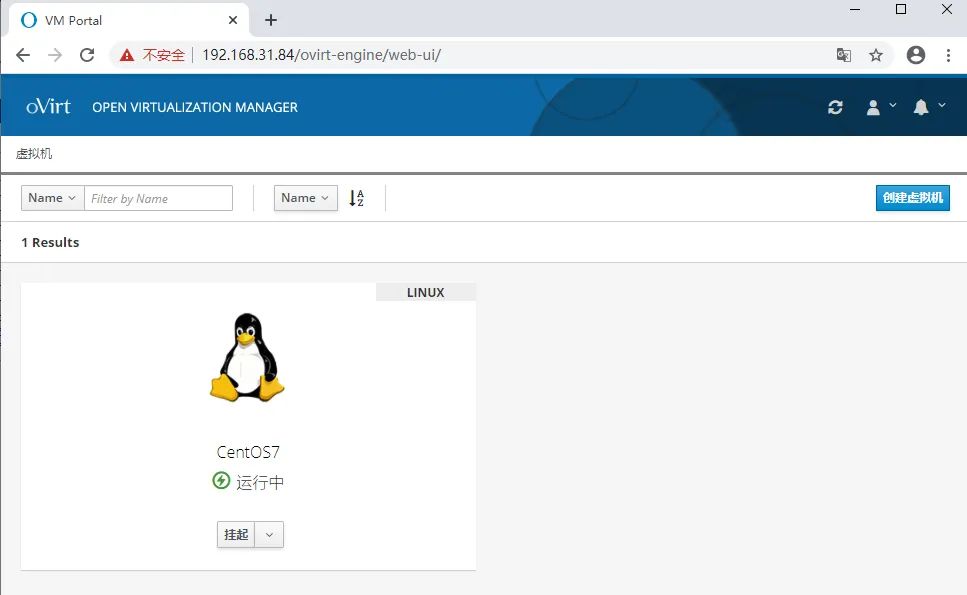Click the 虚拟机 breadcrumb link
Image resolution: width=967 pixels, height=595 pixels.
pyautogui.click(x=34, y=154)
